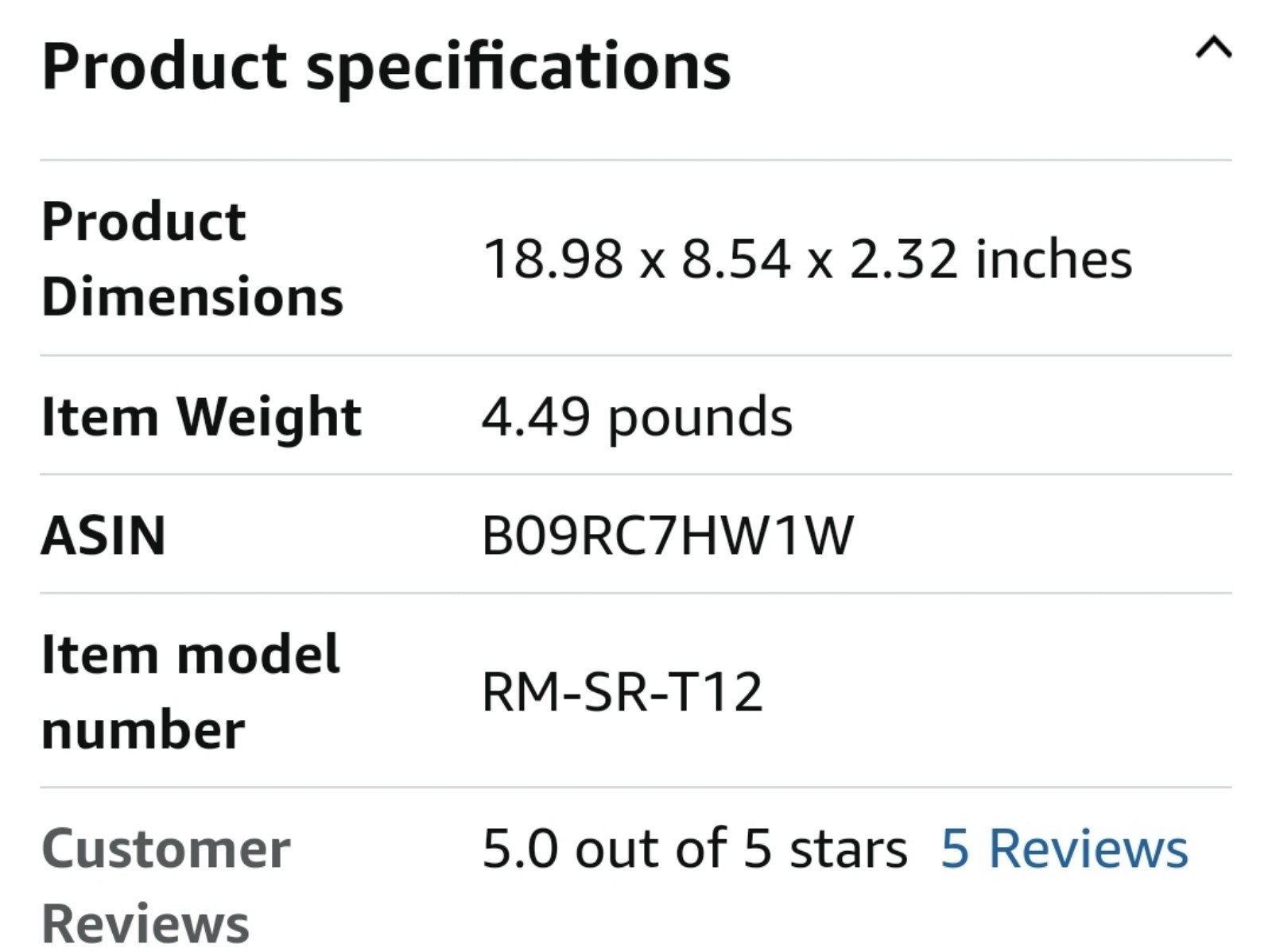Collapse the Product specifications section chevron
Viewport: 1272px width, 952px height.
pos(1213,49)
